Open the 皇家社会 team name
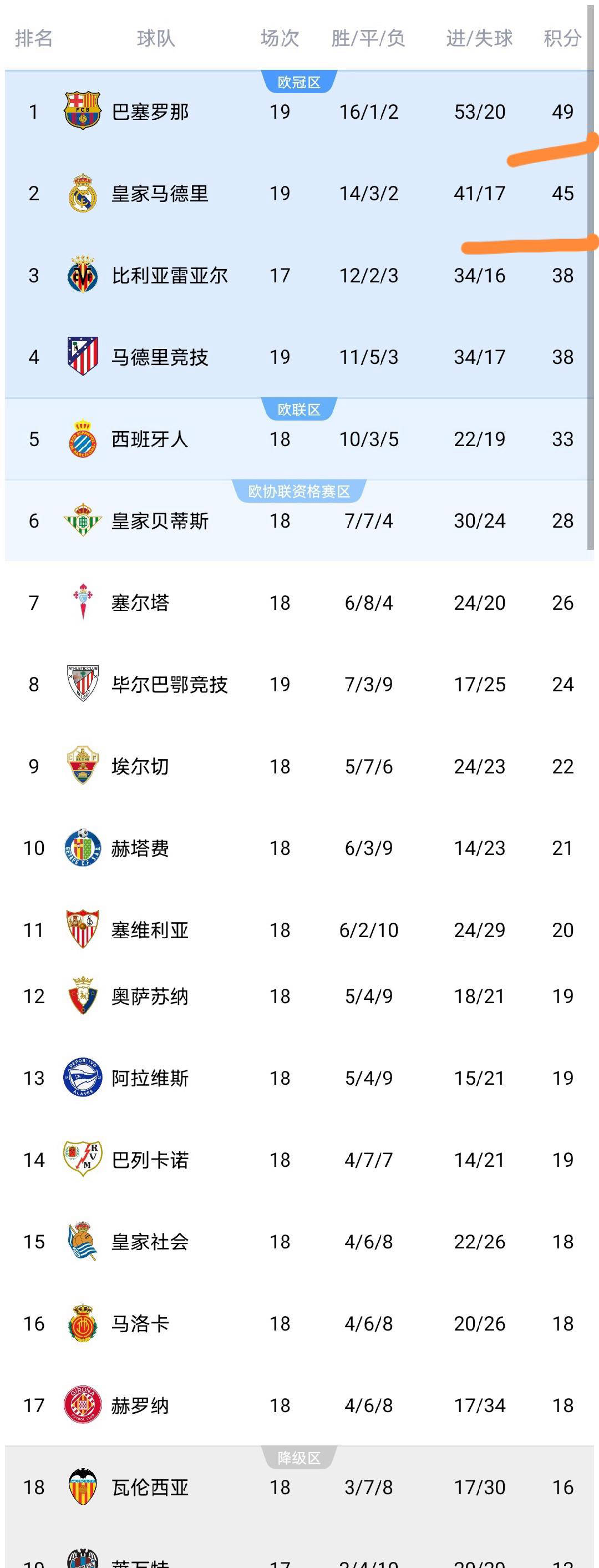 [x=150, y=1241]
